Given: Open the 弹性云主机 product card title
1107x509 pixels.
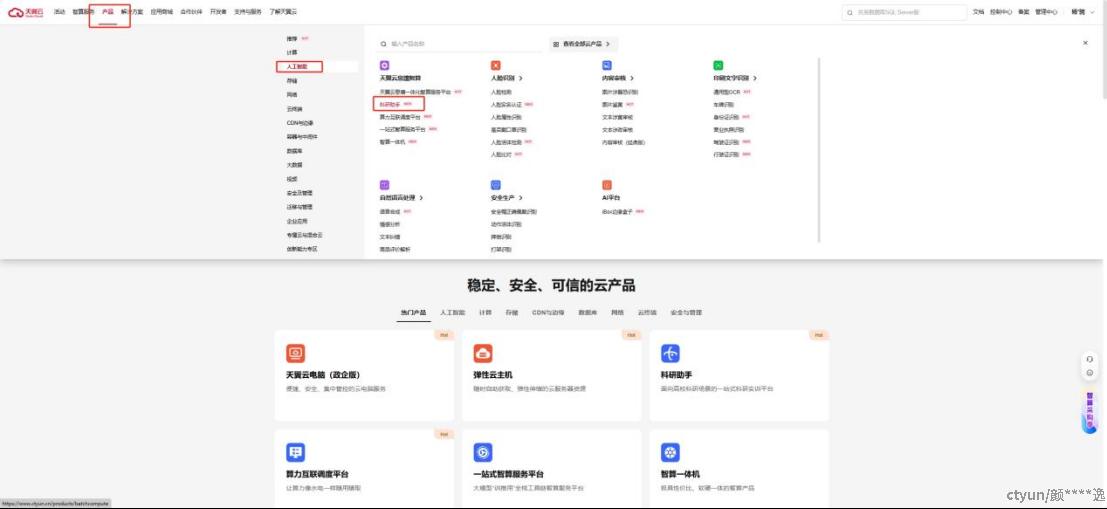Looking at the screenshot, I should tap(492, 375).
